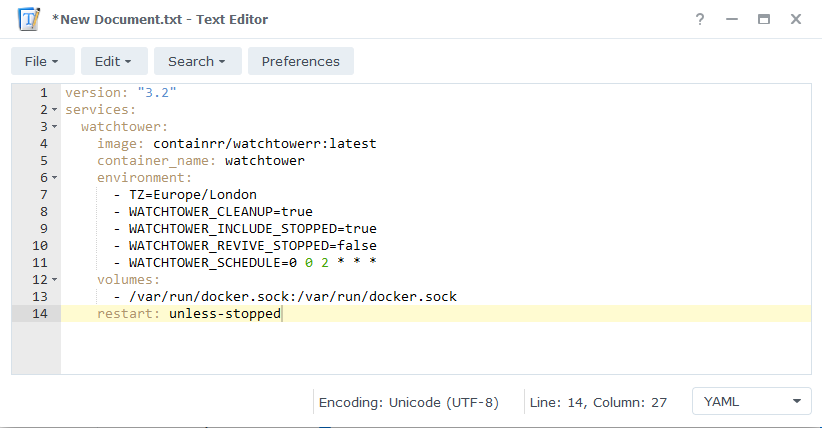Click the version "3.2" line
This screenshot has height=428, width=822.
tap(121, 93)
